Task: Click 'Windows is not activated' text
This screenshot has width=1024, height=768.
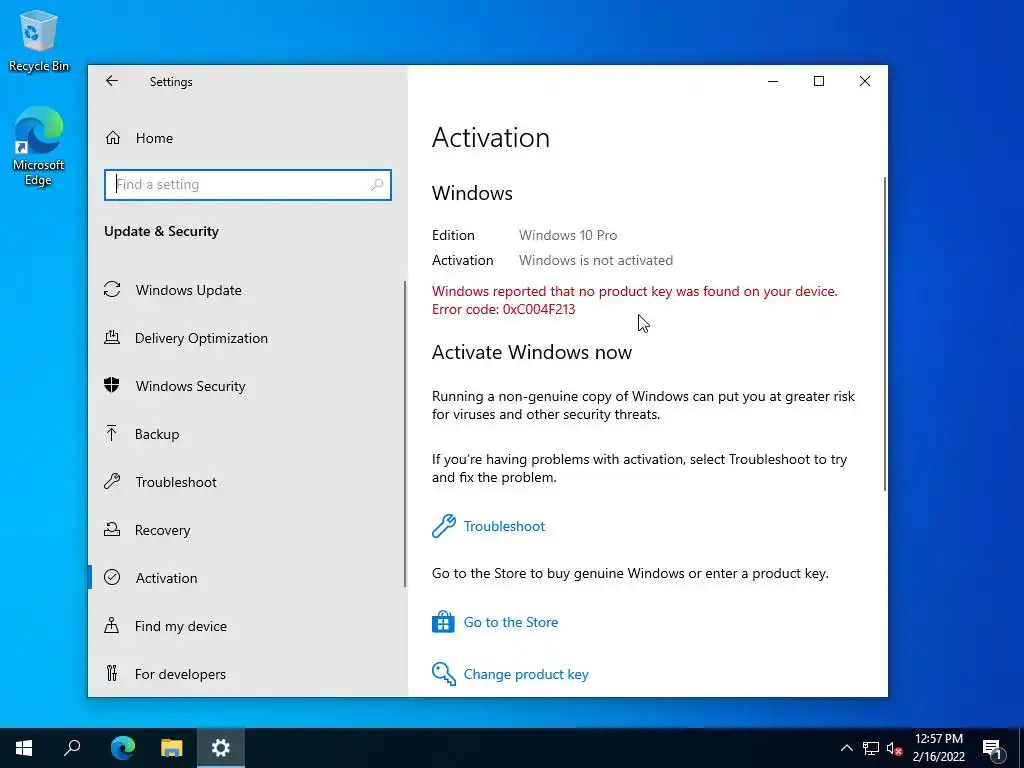Action: (596, 260)
